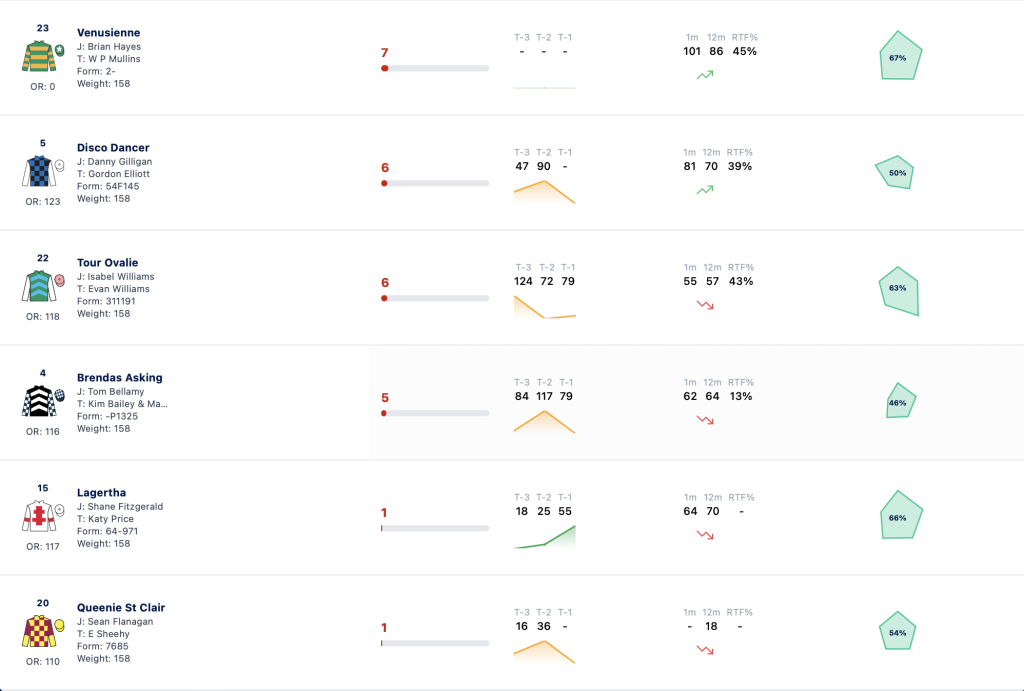Click Tour Ovalie's chevron silks icon
Image resolution: width=1024 pixels, height=691 pixels.
[x=42, y=286]
